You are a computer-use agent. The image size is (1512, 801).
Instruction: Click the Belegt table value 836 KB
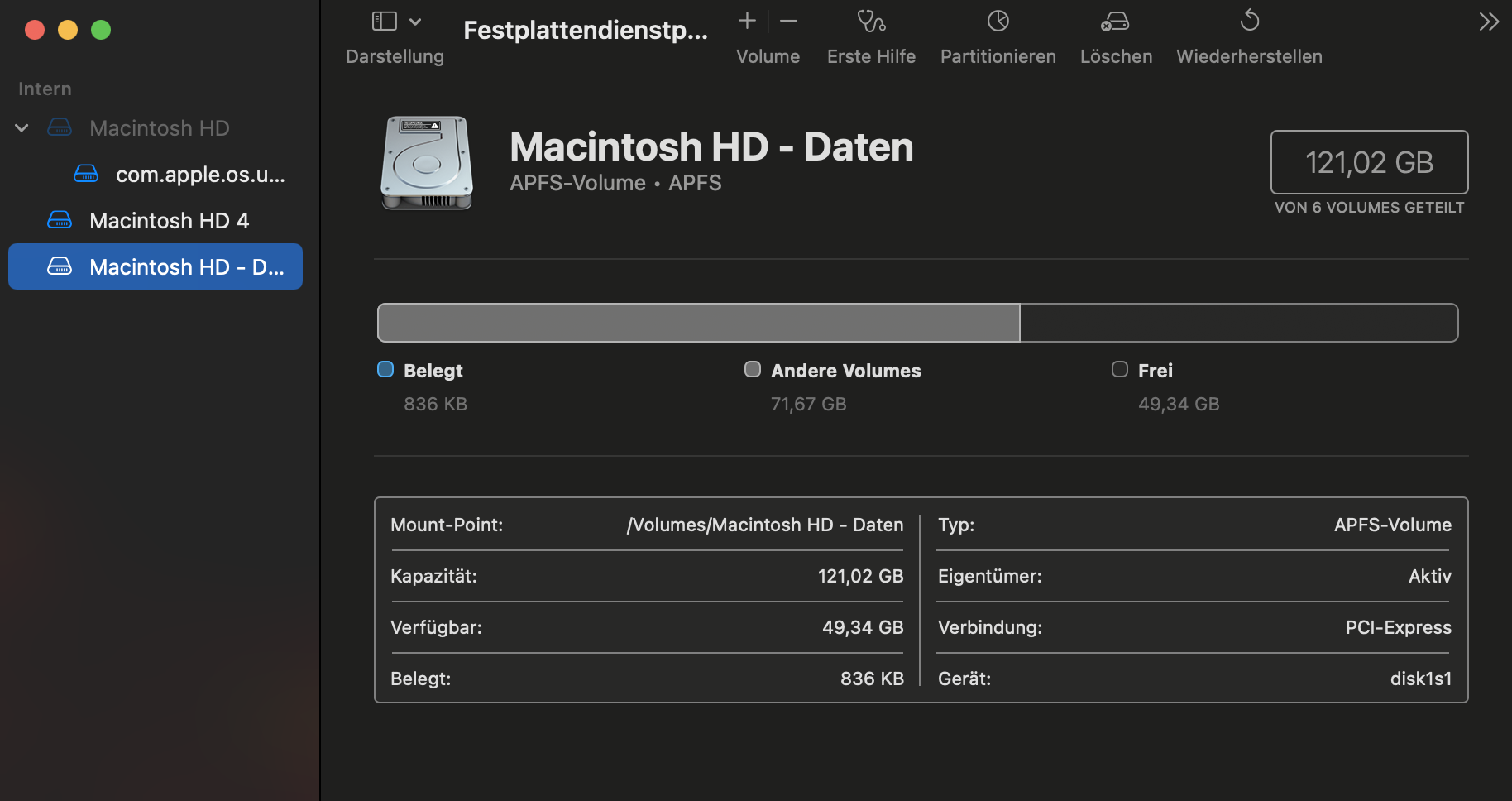(x=872, y=679)
